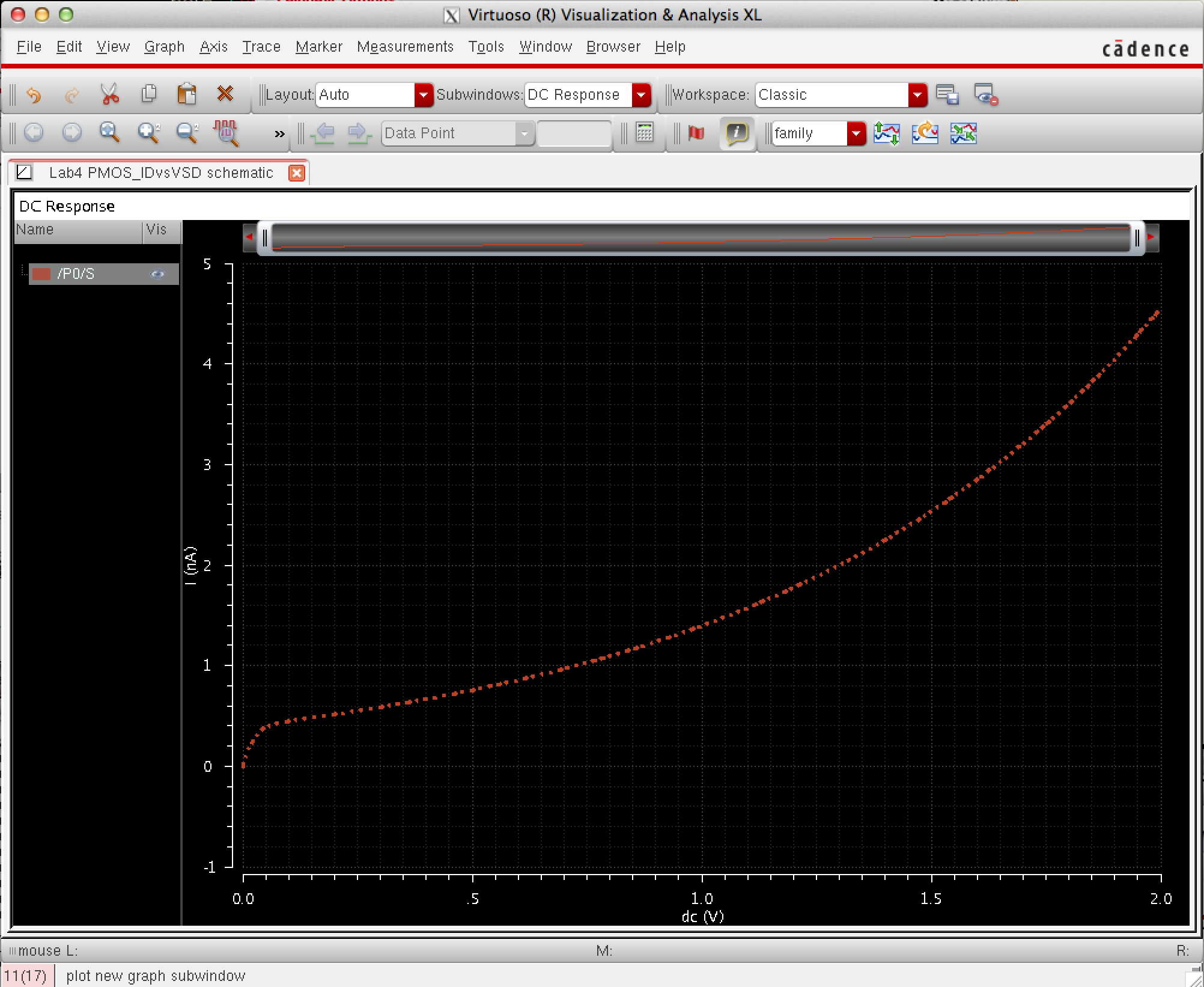Image resolution: width=1204 pixels, height=987 pixels.
Task: Open the Browser menu
Action: click(613, 46)
